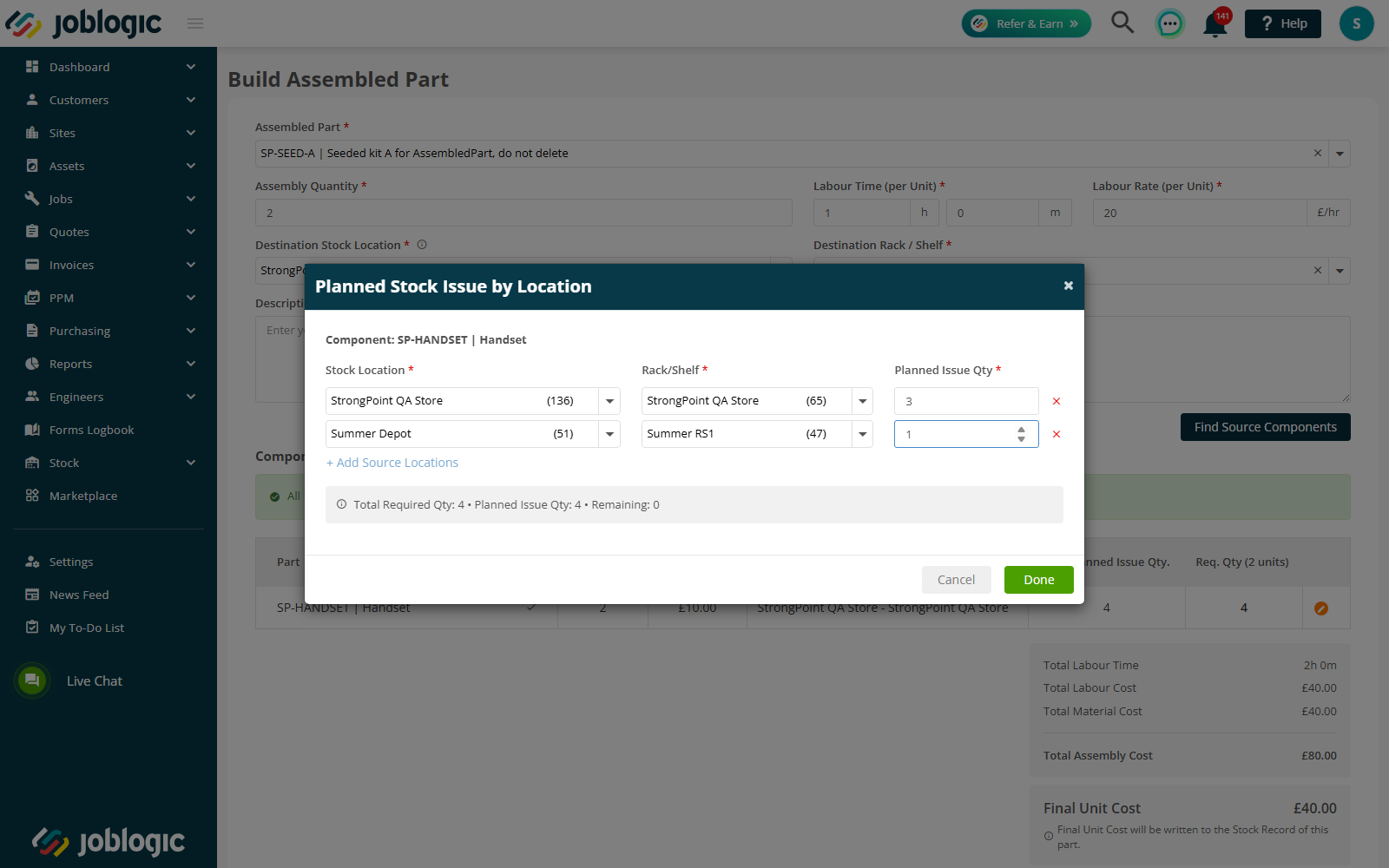Toggle the hamburger sidebar menu
This screenshot has height=868, width=1389.
(195, 23)
